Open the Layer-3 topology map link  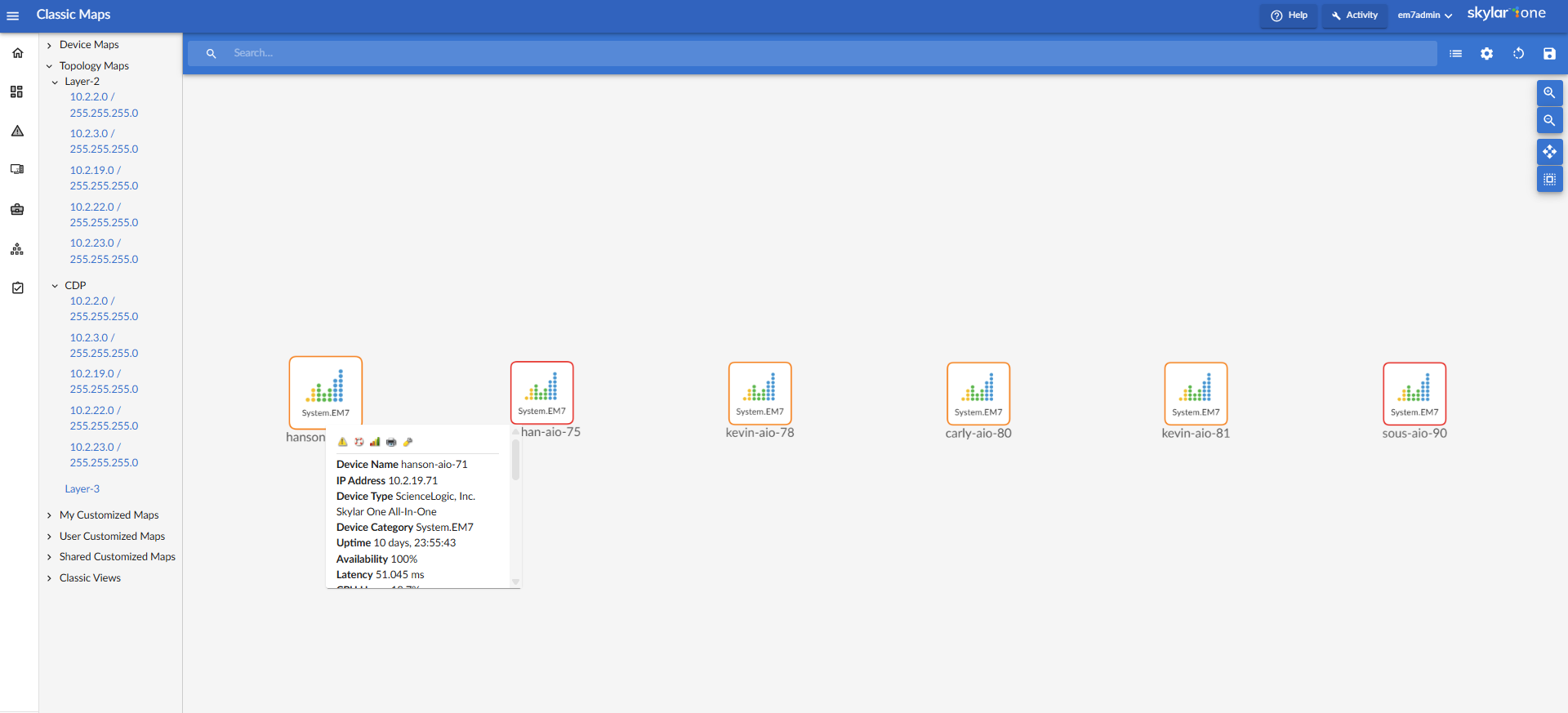click(82, 489)
